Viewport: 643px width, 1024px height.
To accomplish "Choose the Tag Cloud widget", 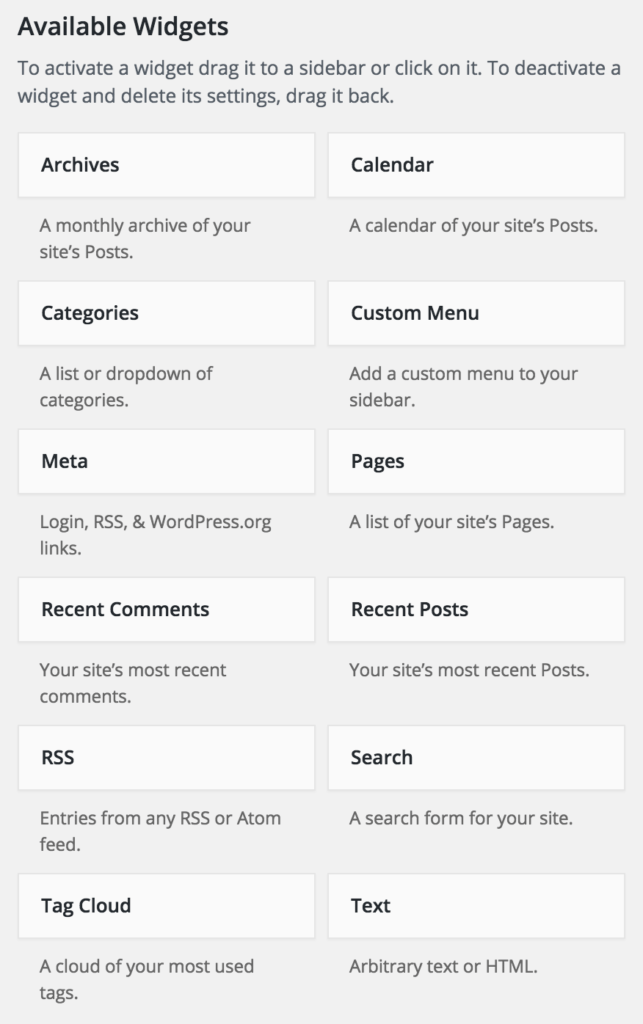I will 166,906.
